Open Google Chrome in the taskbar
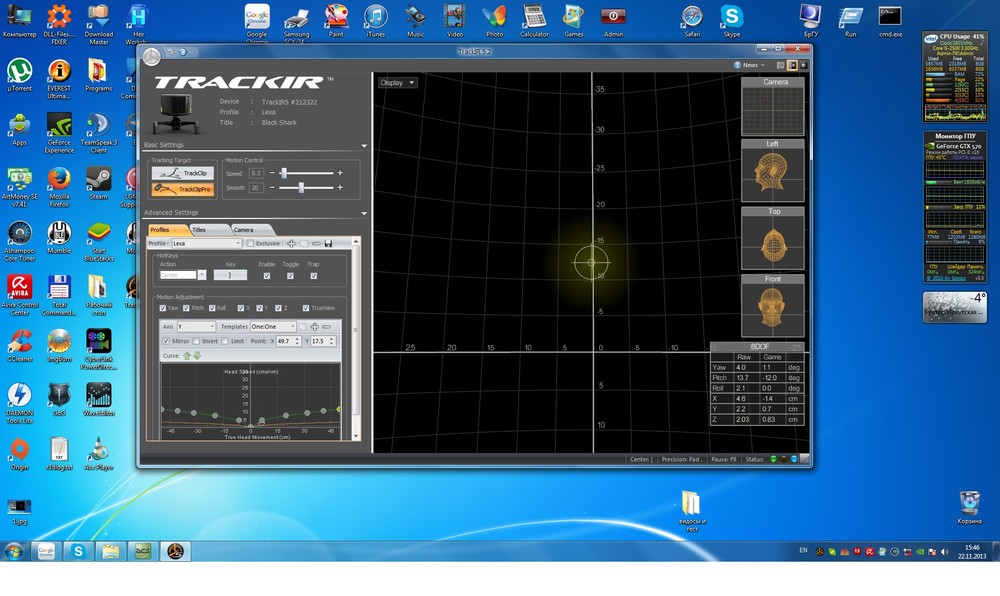The height and width of the screenshot is (596, 1000). click(47, 551)
